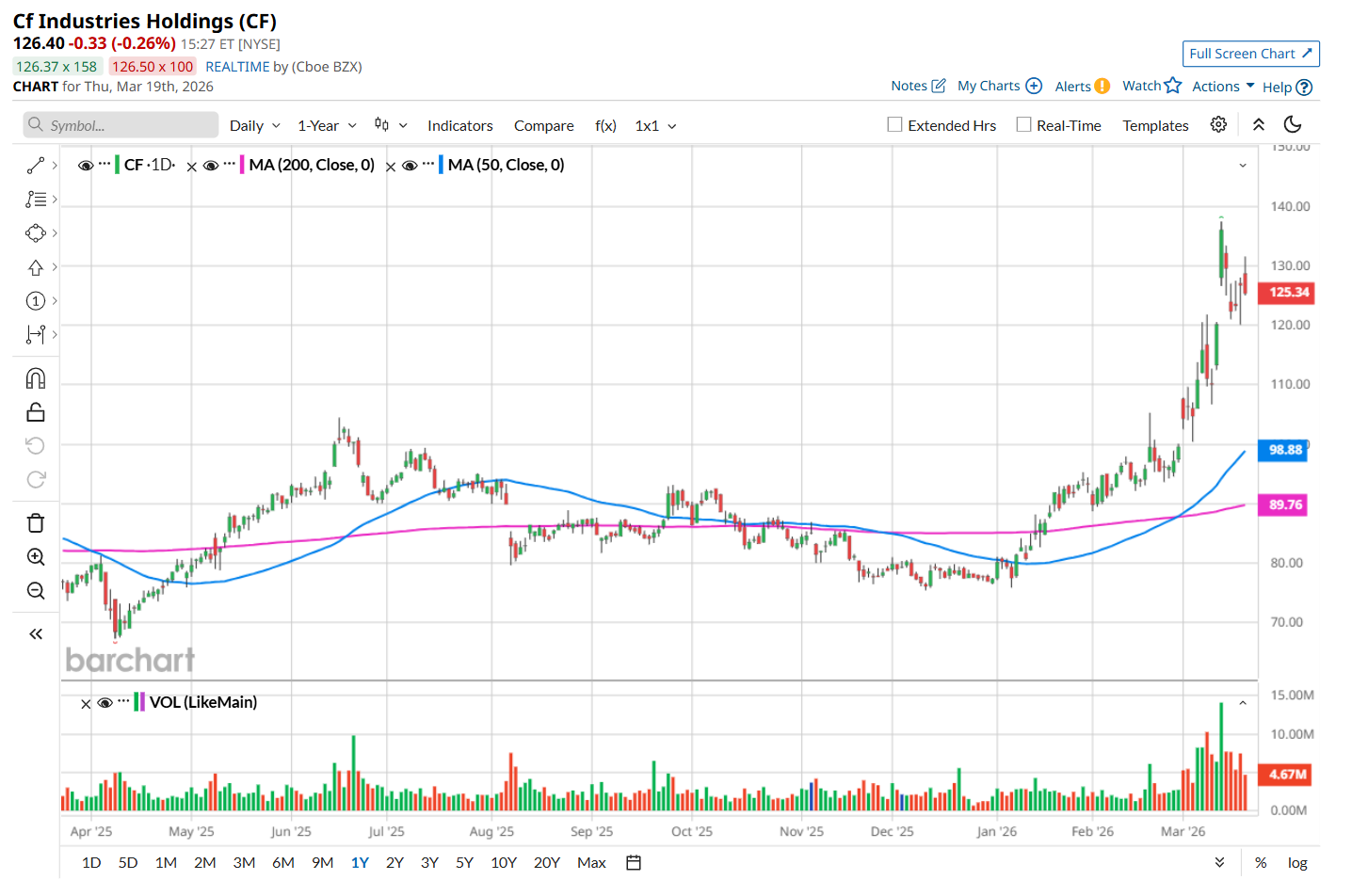The height and width of the screenshot is (896, 1368).
Task: Open the Daily interval dropdown
Action: point(254,125)
